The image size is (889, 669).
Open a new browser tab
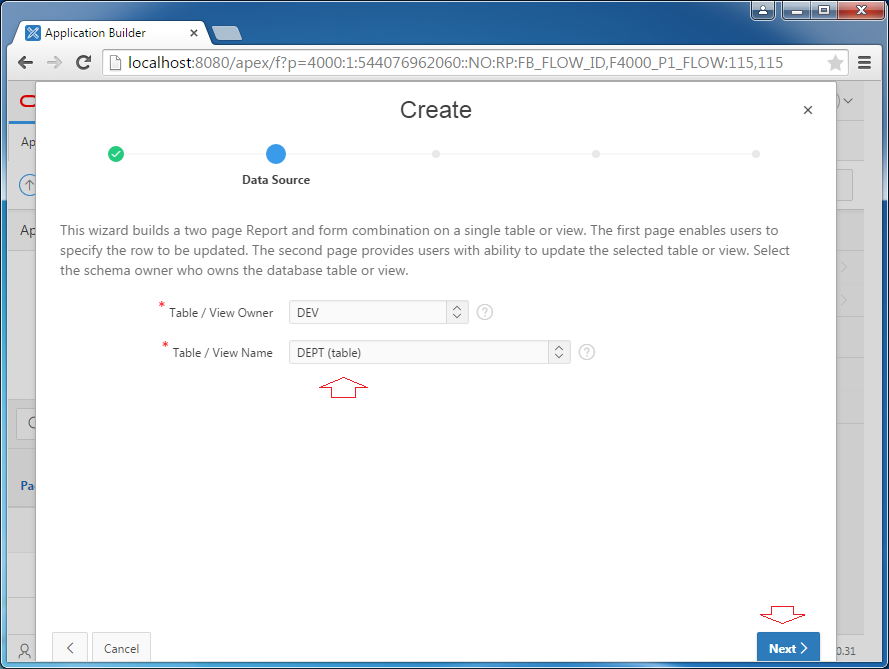pyautogui.click(x=227, y=33)
